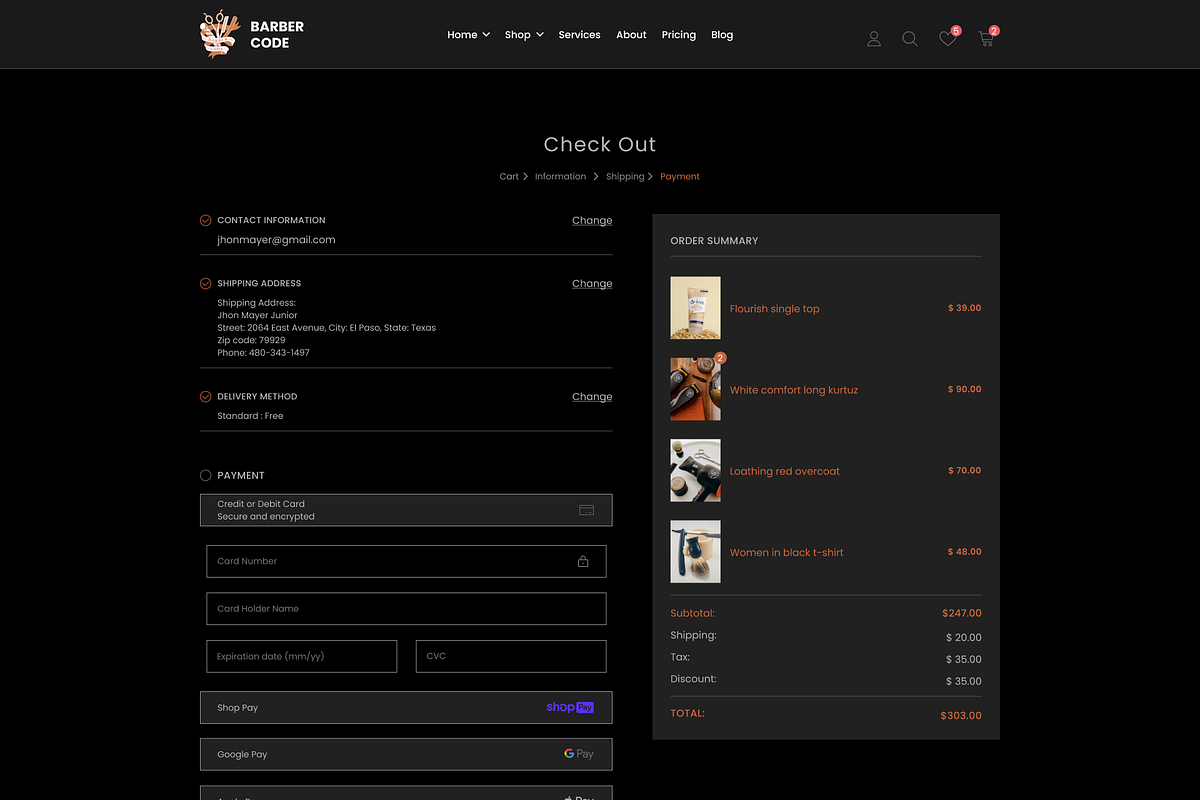Change the delivery method
This screenshot has height=800, width=1200.
pos(592,396)
